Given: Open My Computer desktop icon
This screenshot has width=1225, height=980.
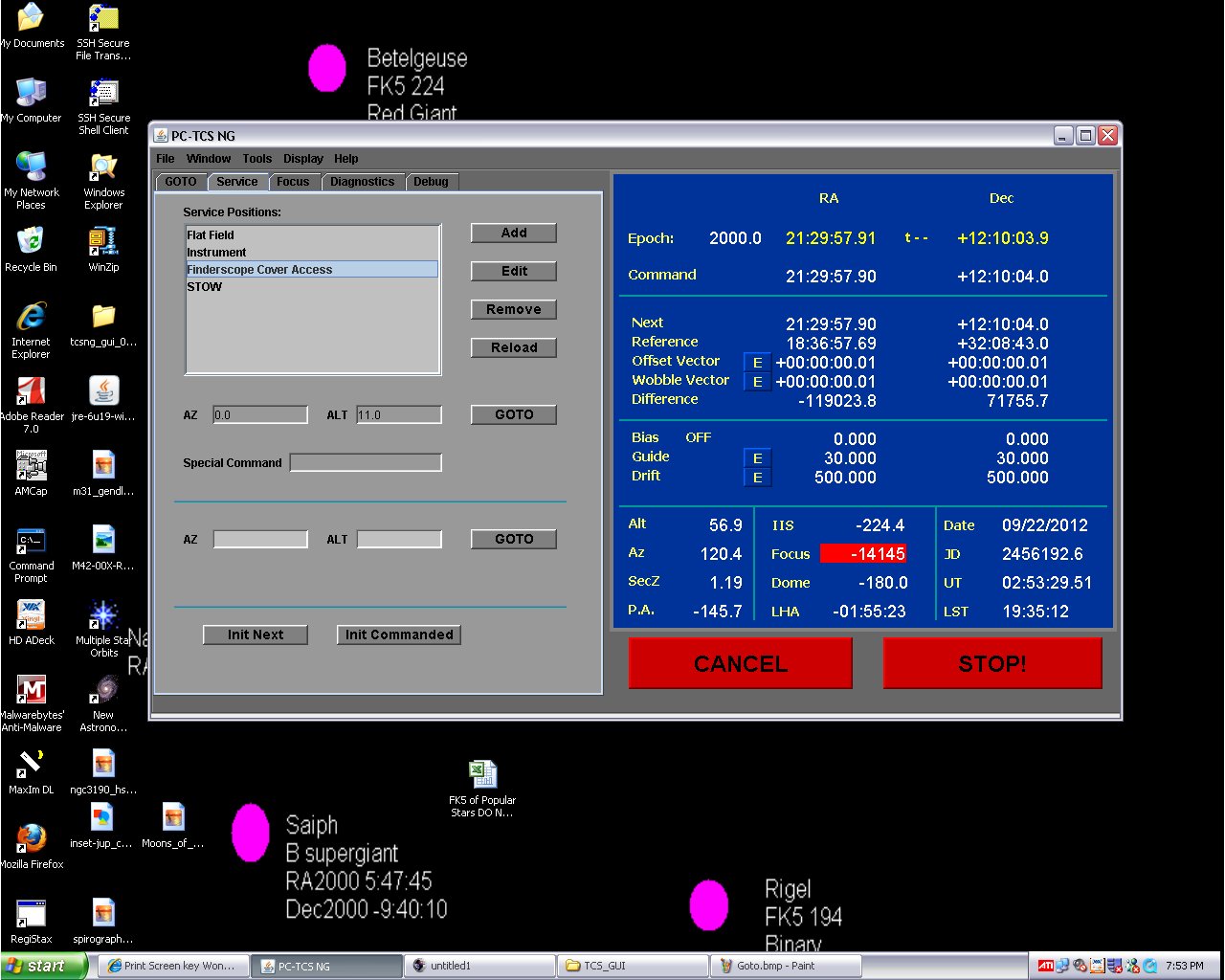Looking at the screenshot, I should click(x=31, y=100).
